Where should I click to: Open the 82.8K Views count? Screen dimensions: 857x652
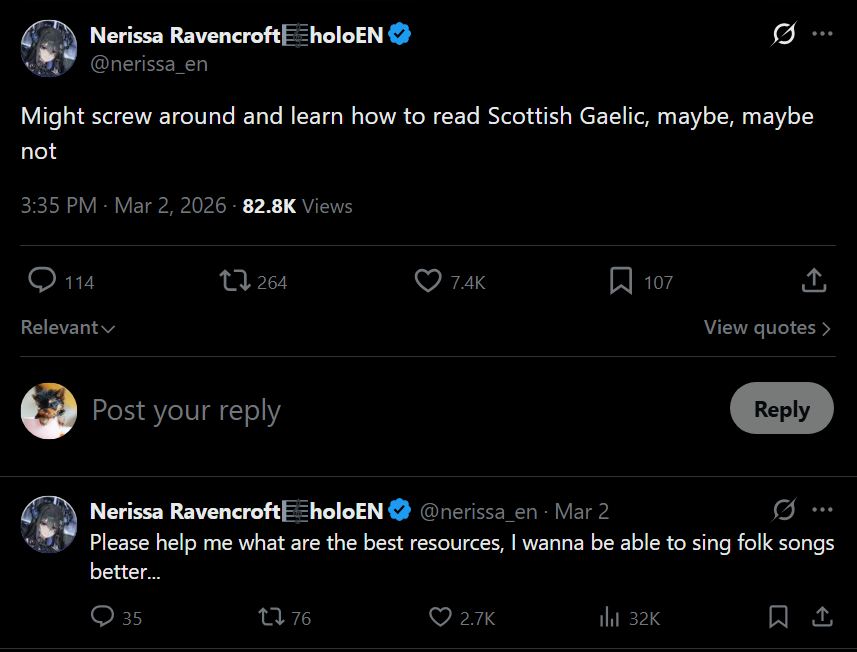pyautogui.click(x=297, y=206)
